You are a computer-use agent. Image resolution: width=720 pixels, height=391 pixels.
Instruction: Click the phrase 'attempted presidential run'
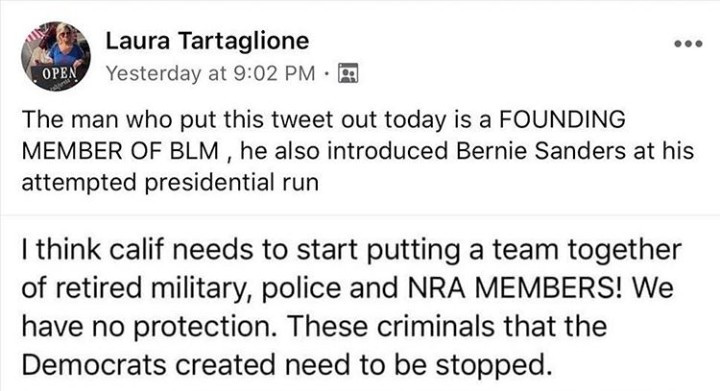point(170,183)
